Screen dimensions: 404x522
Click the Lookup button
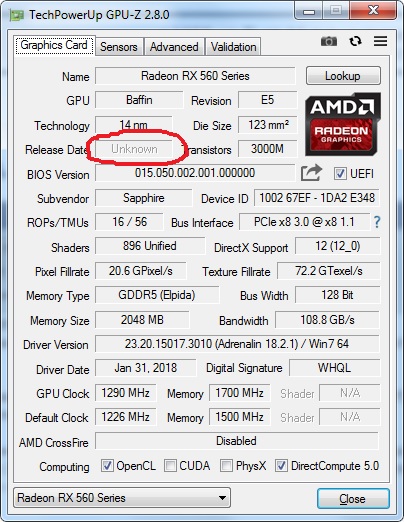pyautogui.click(x=343, y=76)
